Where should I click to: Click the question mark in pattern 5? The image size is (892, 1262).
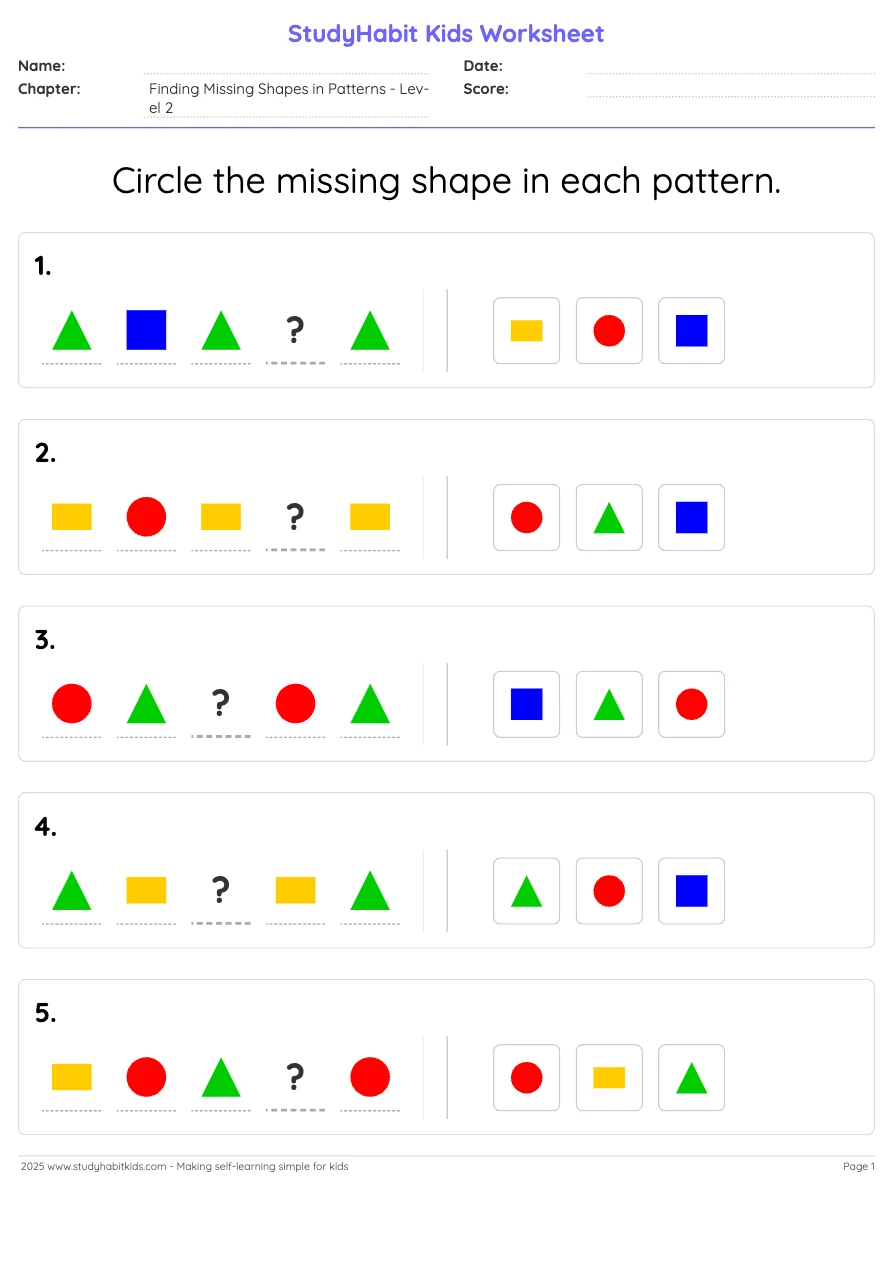pos(295,1077)
